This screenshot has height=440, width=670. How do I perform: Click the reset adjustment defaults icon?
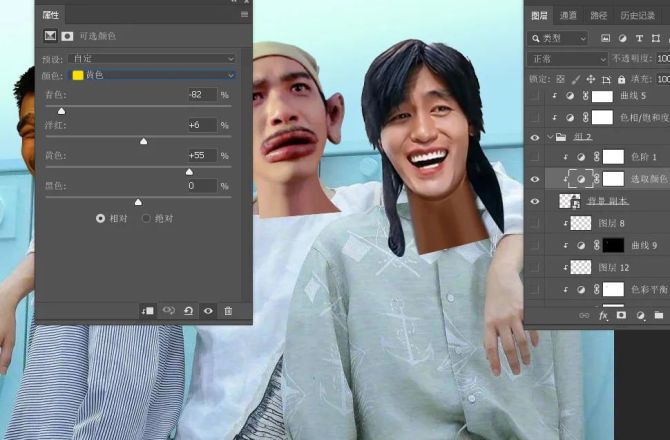(189, 311)
